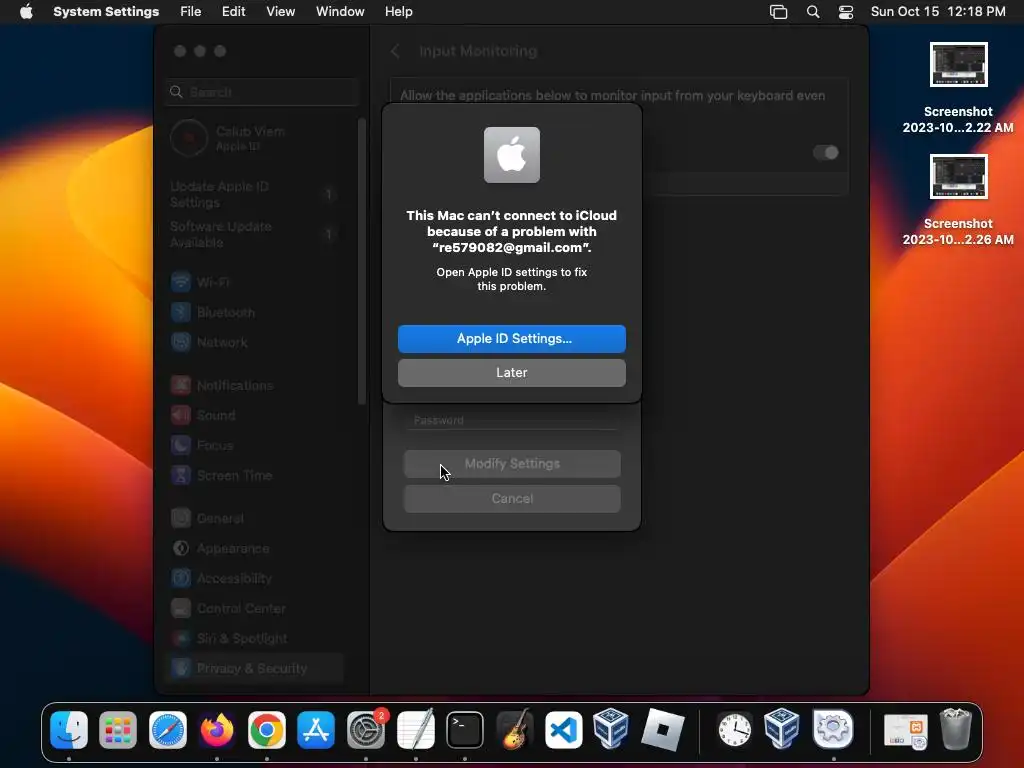Open the App Store Dock icon
The width and height of the screenshot is (1024, 768).
[316, 729]
